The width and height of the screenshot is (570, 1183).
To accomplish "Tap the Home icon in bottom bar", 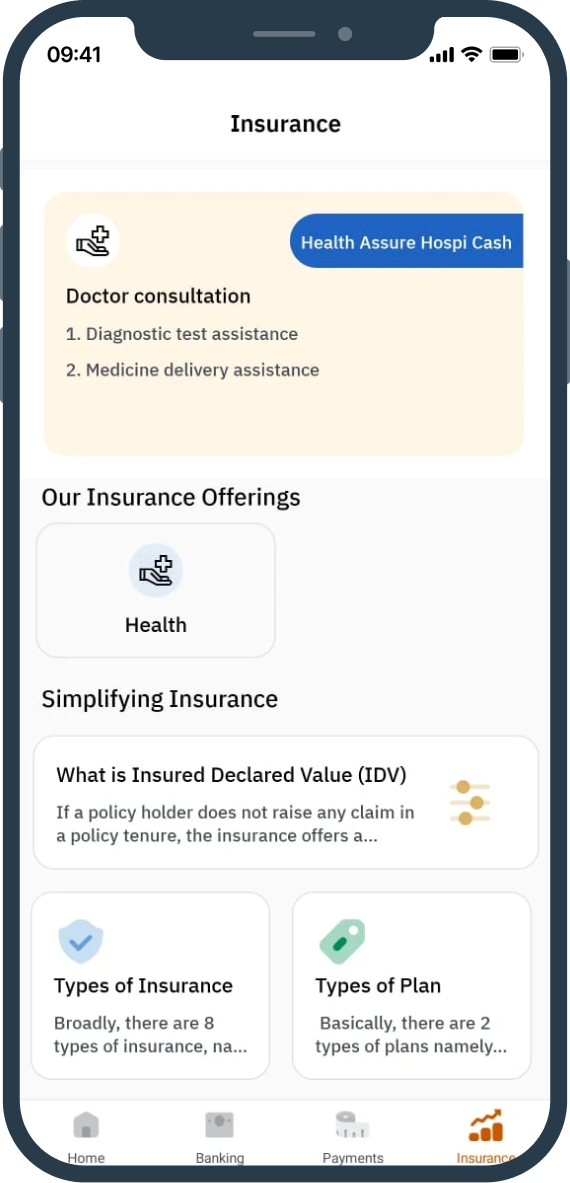I will click(x=86, y=1125).
